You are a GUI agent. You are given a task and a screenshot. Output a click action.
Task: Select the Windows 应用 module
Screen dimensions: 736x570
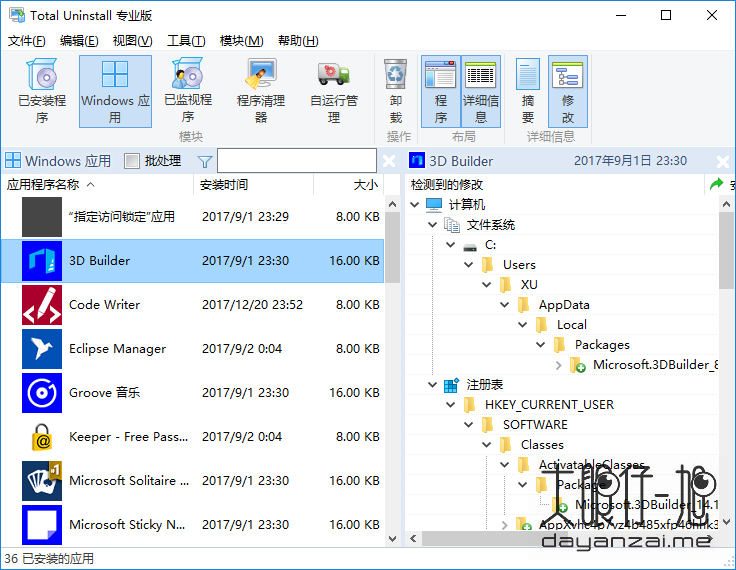point(115,91)
